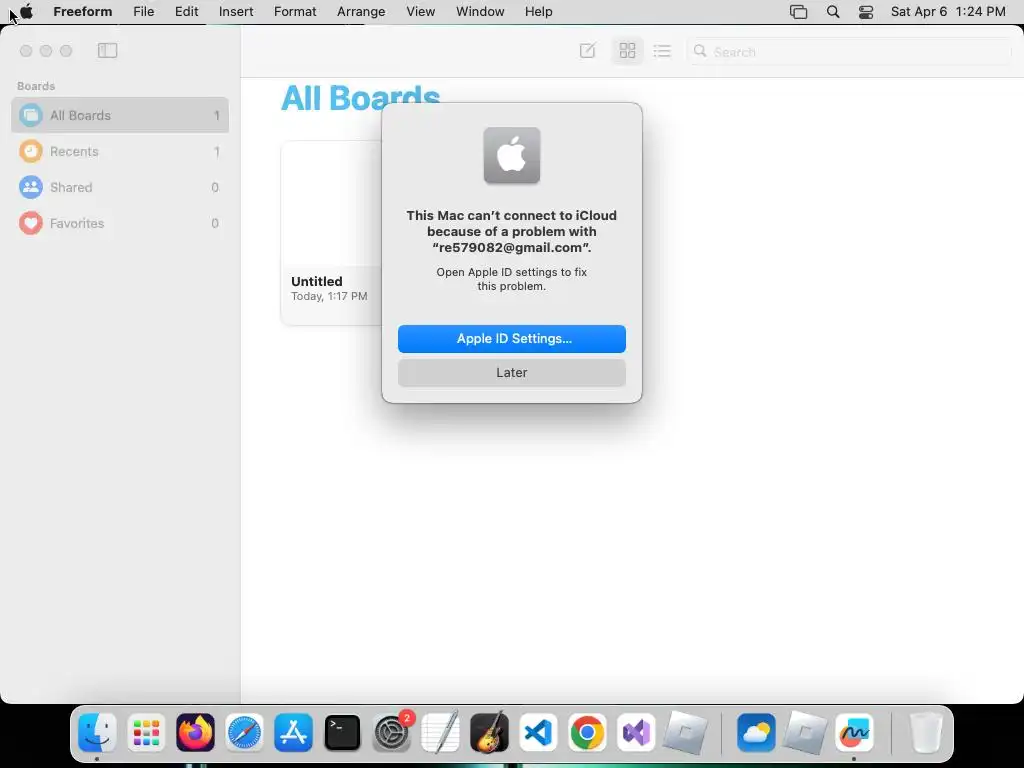The image size is (1024, 768).
Task: Click the Favorites heart icon
Action: tap(30, 223)
